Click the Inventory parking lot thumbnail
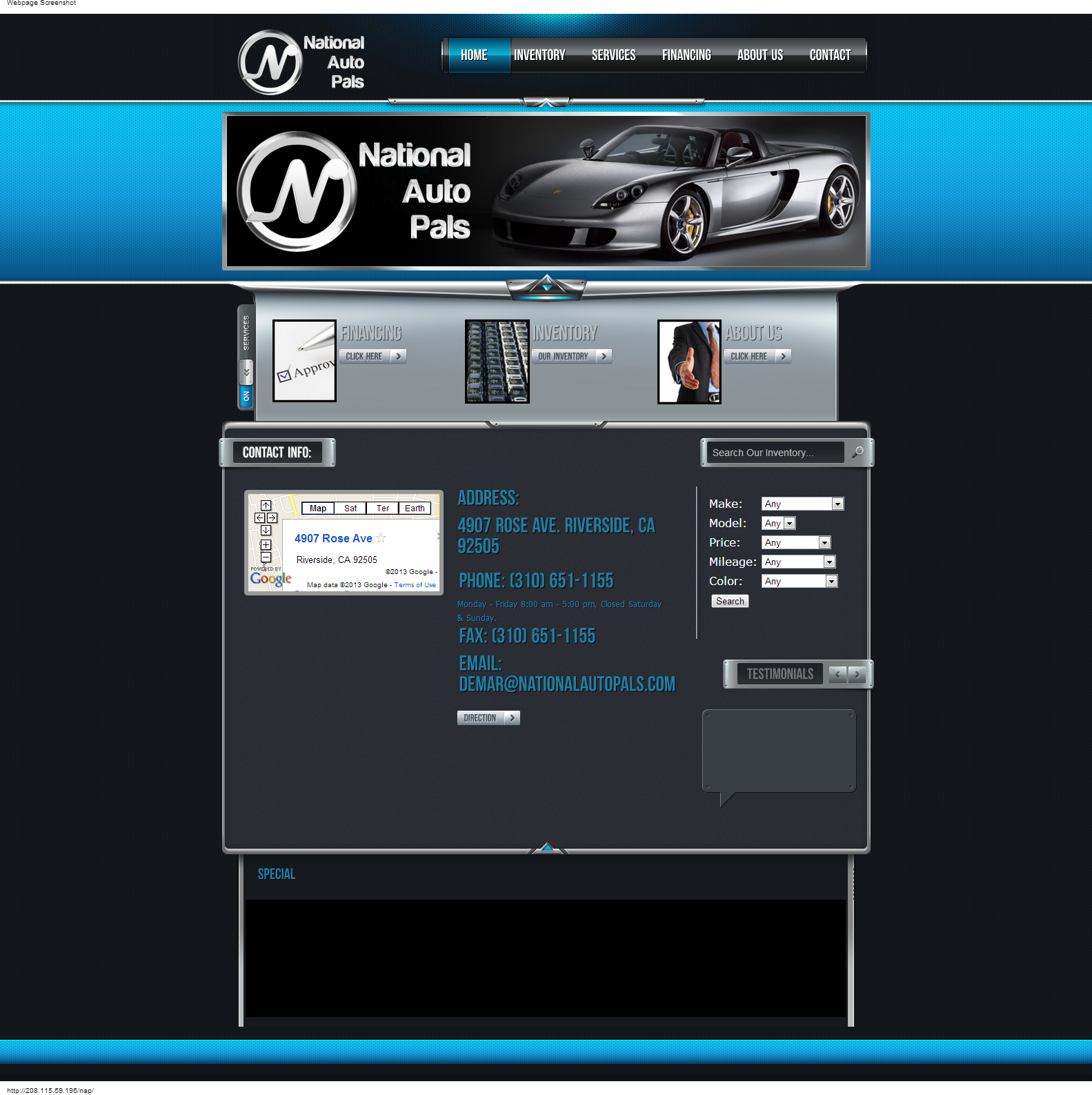 (497, 362)
